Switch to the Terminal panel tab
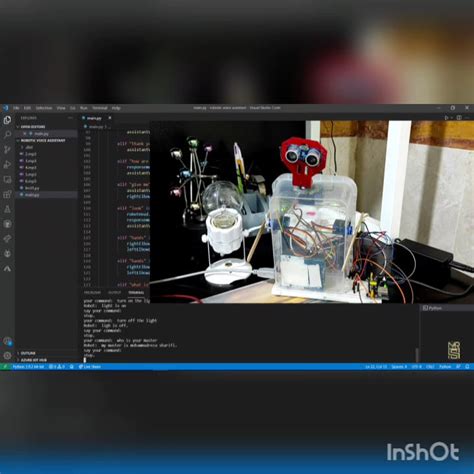Image resolution: width=474 pixels, height=474 pixels. click(136, 292)
